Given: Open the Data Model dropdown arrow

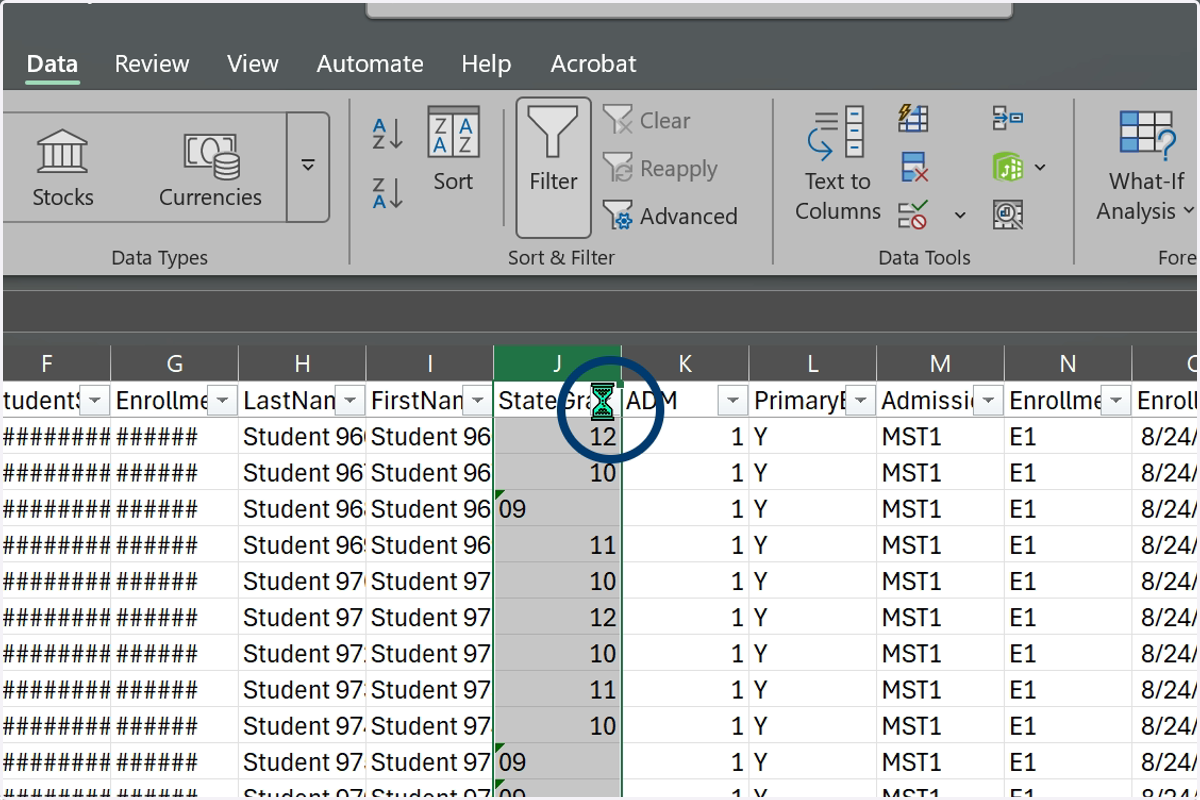Looking at the screenshot, I should 1040,167.
